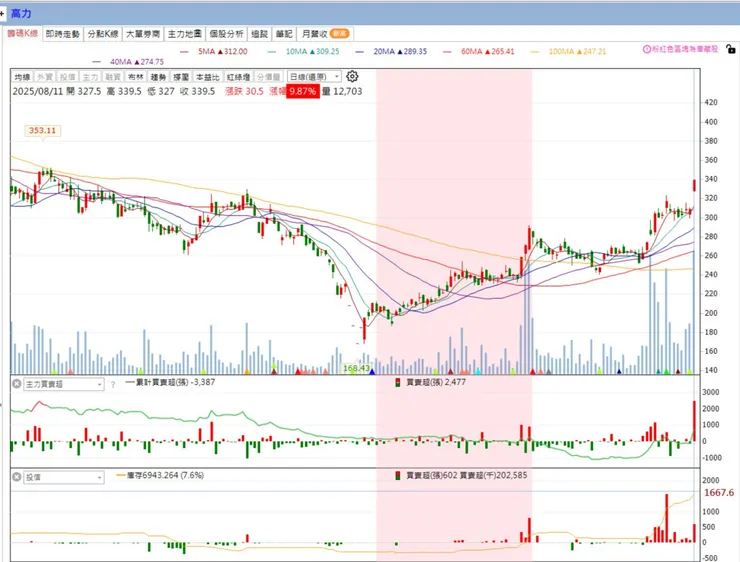This screenshot has height=562, width=740.
Task: Toggle the 分價量 overlay button
Action: [x=269, y=77]
